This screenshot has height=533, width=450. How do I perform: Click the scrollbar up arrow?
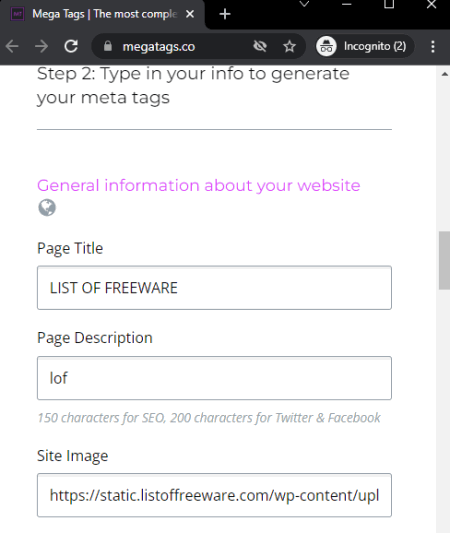[444, 74]
